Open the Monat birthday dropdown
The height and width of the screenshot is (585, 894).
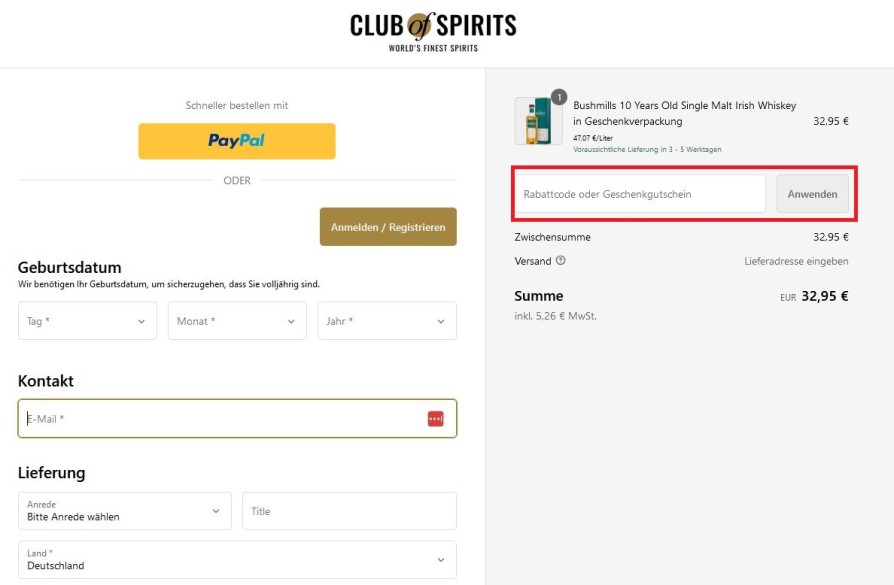coord(237,321)
